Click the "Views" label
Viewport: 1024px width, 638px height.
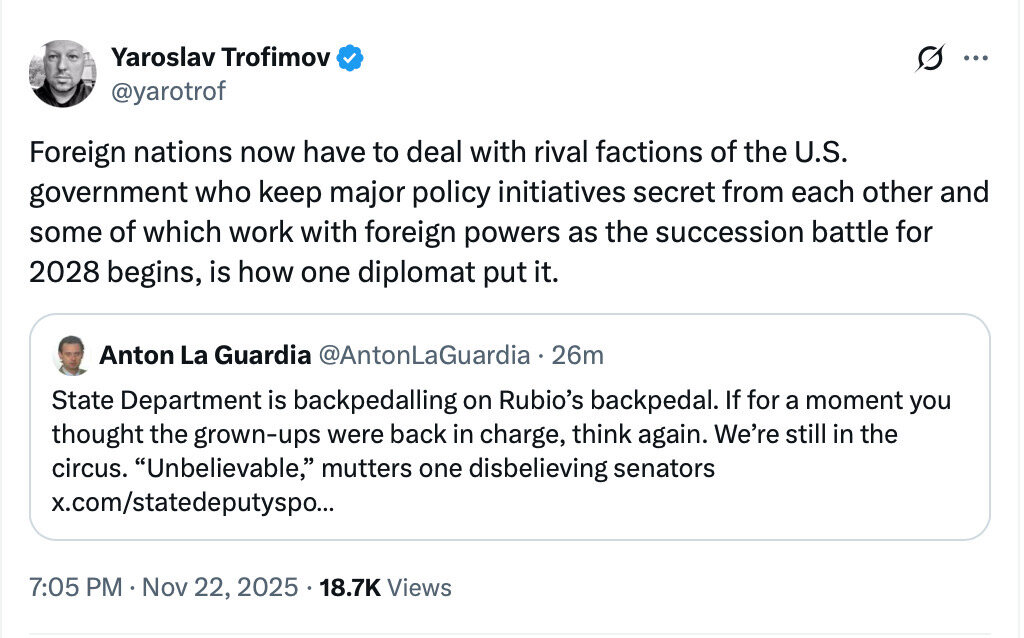(419, 587)
